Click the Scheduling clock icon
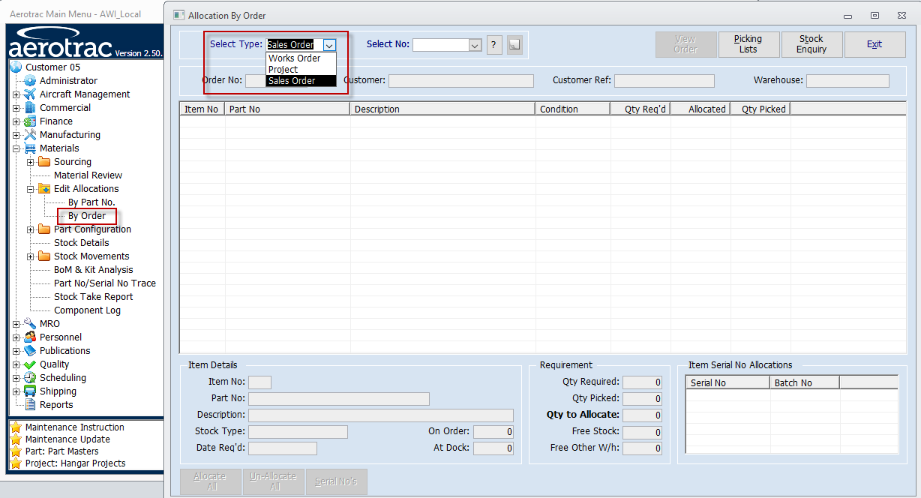 pyautogui.click(x=30, y=378)
